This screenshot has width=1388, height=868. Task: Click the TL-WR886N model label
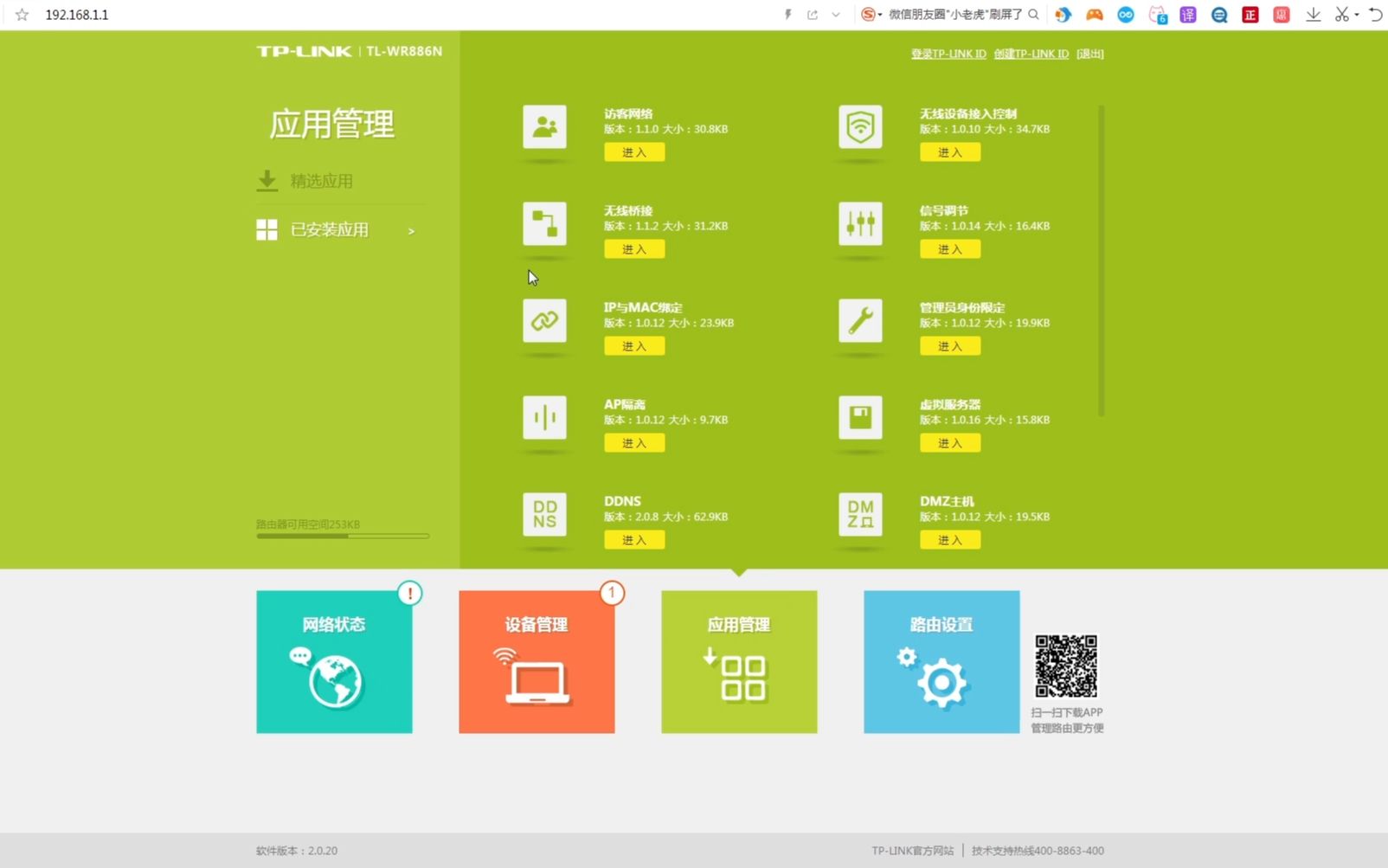tap(404, 51)
